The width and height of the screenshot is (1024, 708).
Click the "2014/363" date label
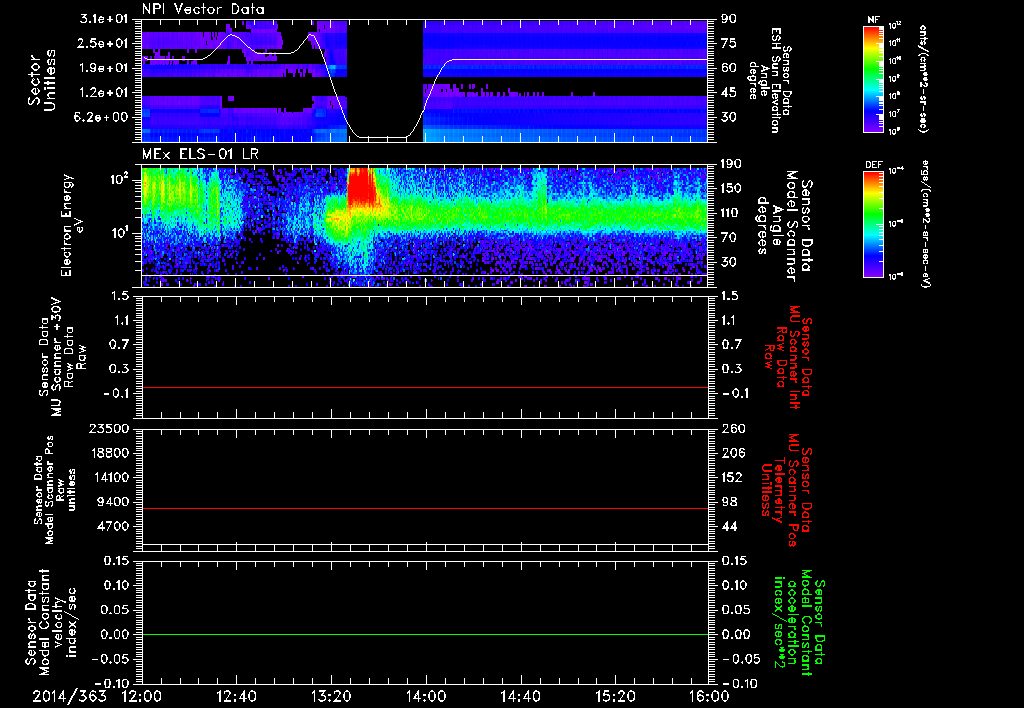click(69, 696)
